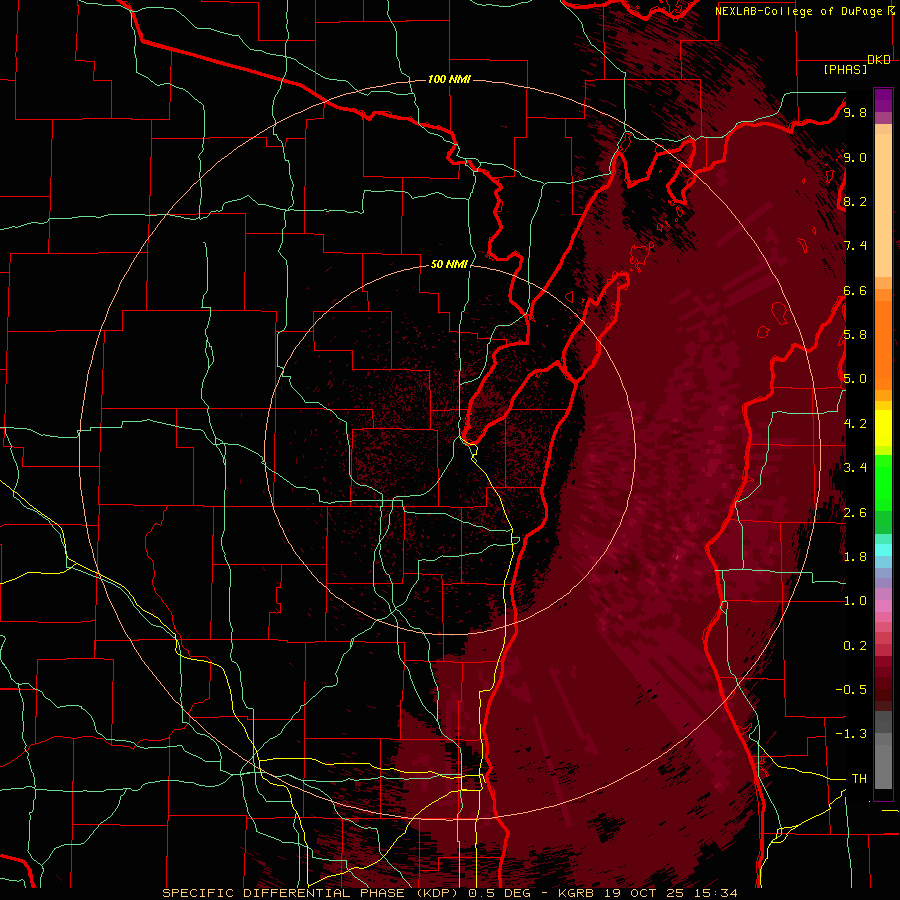Click the DKD product label
The image size is (900, 900).
[879, 60]
